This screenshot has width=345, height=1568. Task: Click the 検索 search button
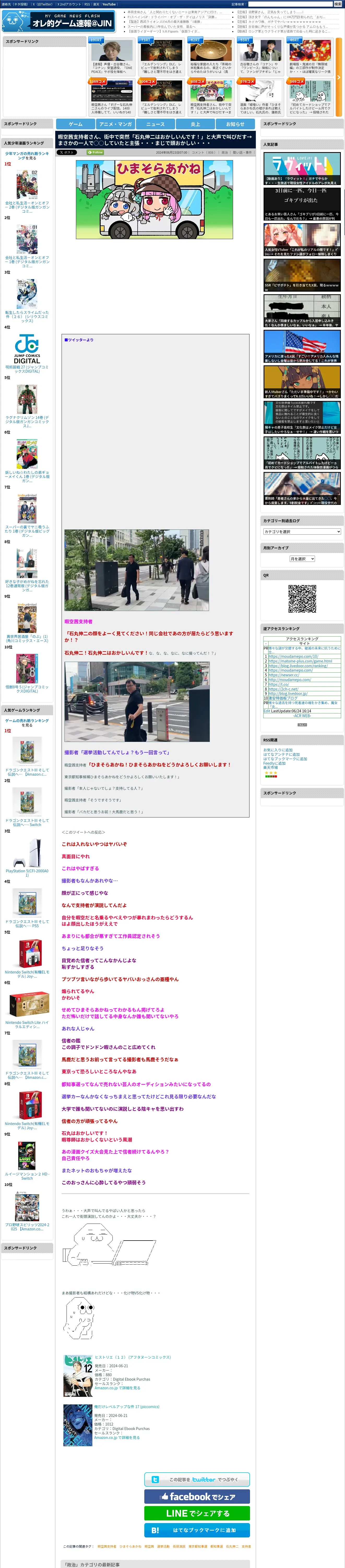[338, 4]
